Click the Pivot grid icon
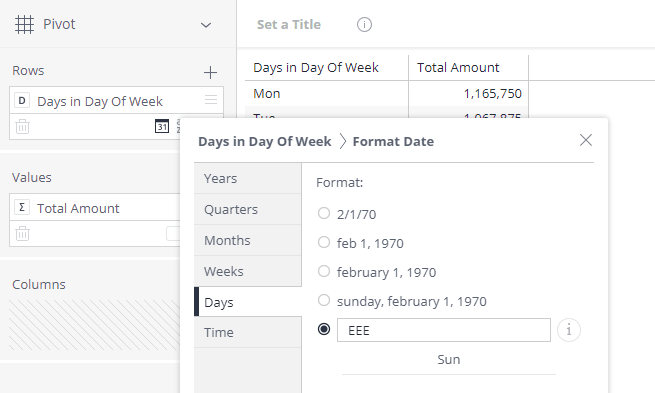Screen dimensions: 655x393 pyautogui.click(x=24, y=24)
